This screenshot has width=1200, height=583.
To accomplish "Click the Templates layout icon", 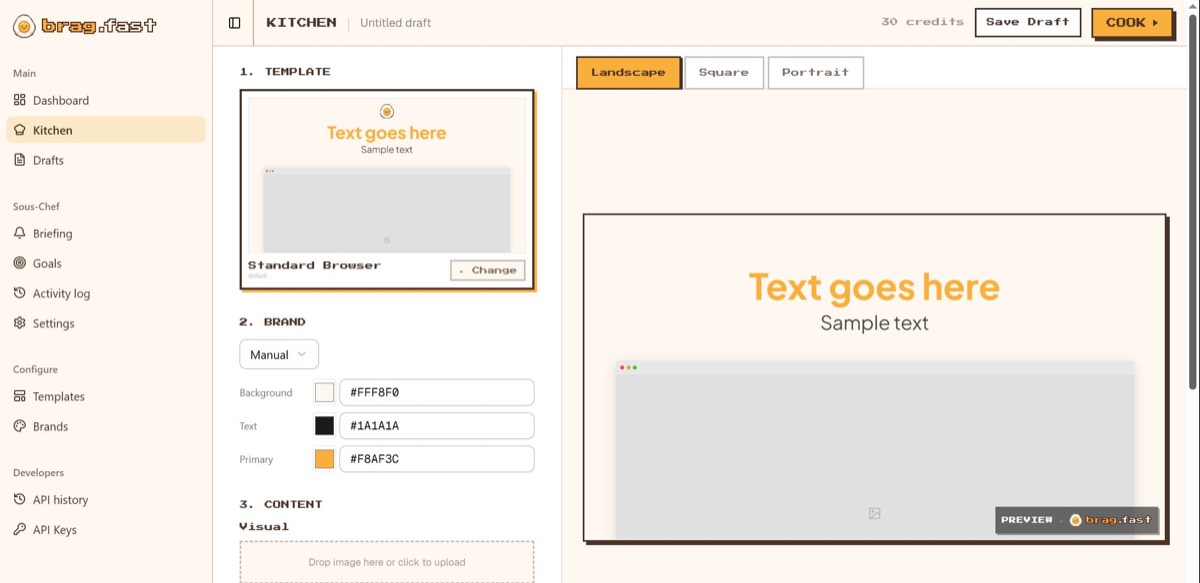I will [x=20, y=396].
